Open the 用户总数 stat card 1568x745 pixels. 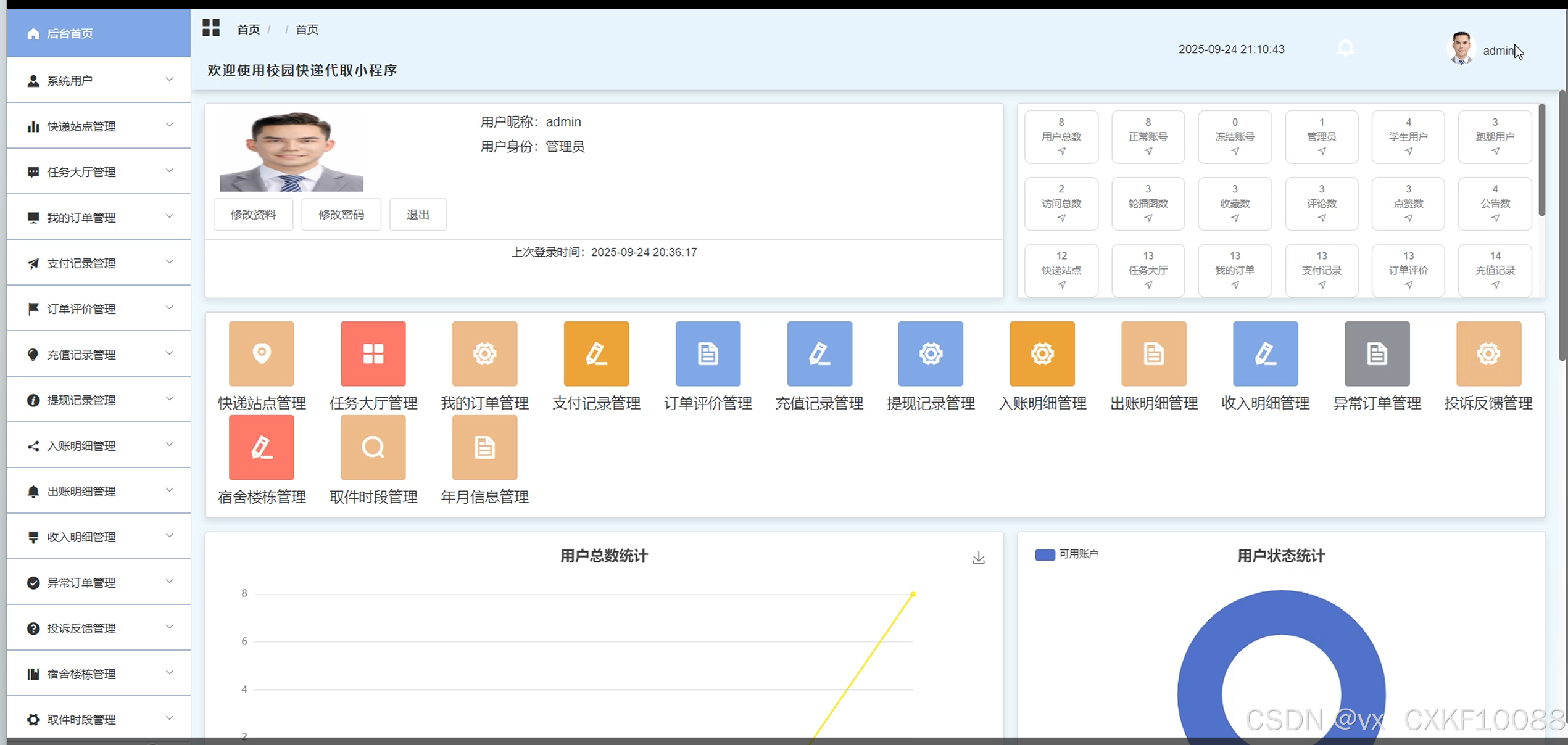coord(1061,137)
